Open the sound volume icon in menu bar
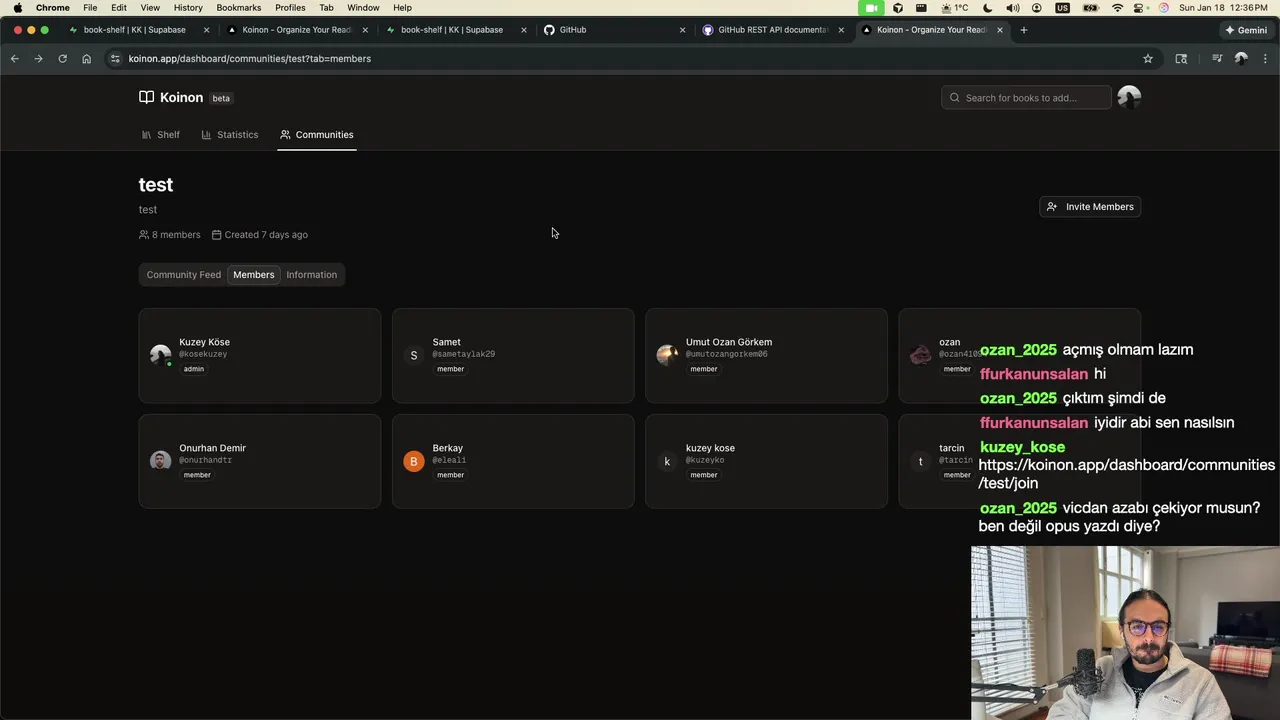 [1012, 7]
